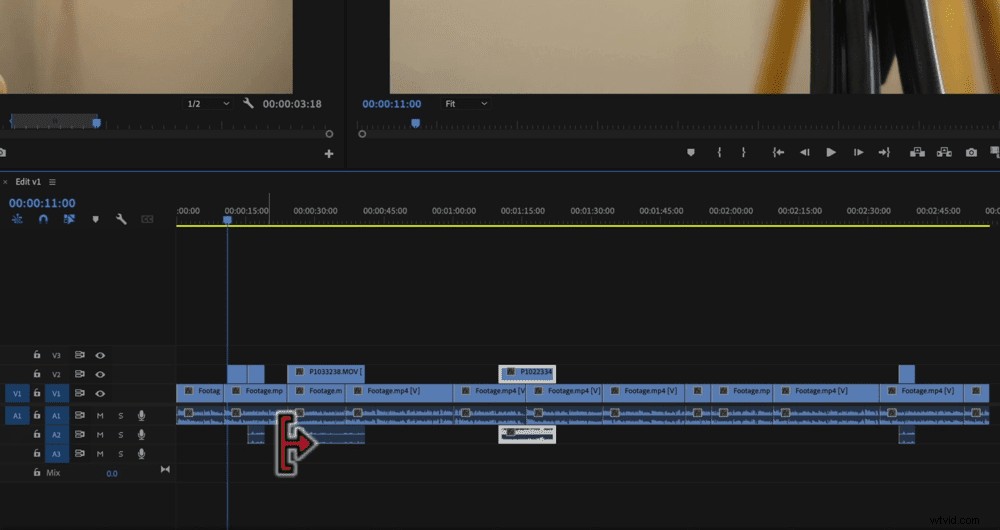Screen dimensions: 1000x530
Task: Open the Fit zoom level dropdown
Action: [466, 103]
